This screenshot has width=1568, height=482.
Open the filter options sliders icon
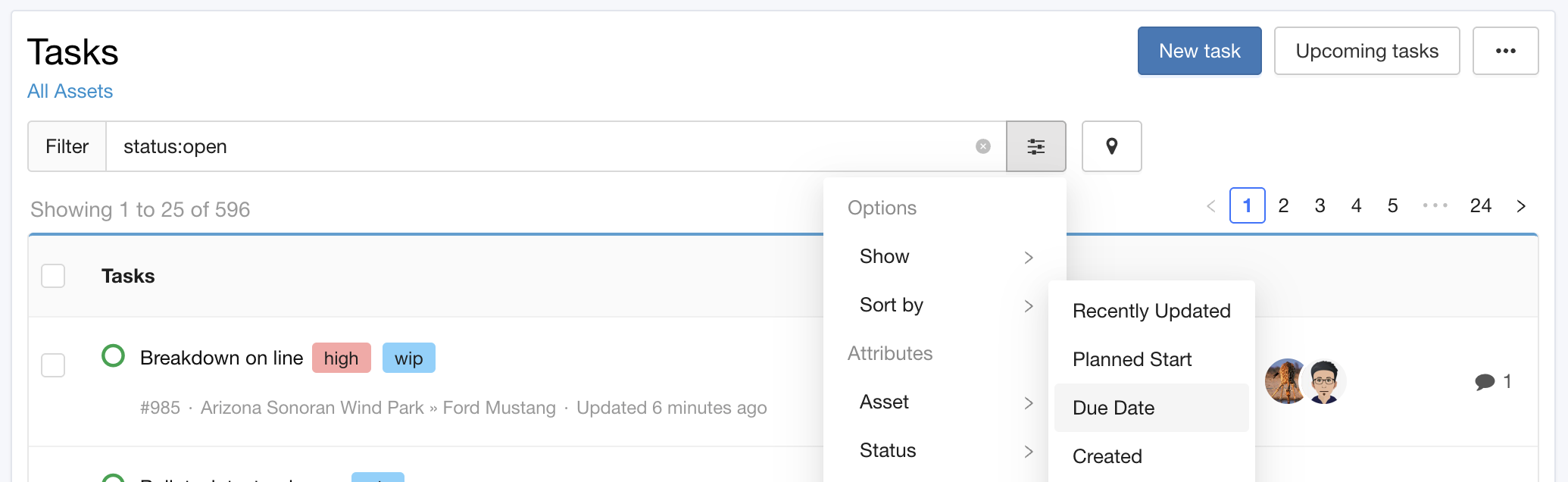tap(1035, 146)
